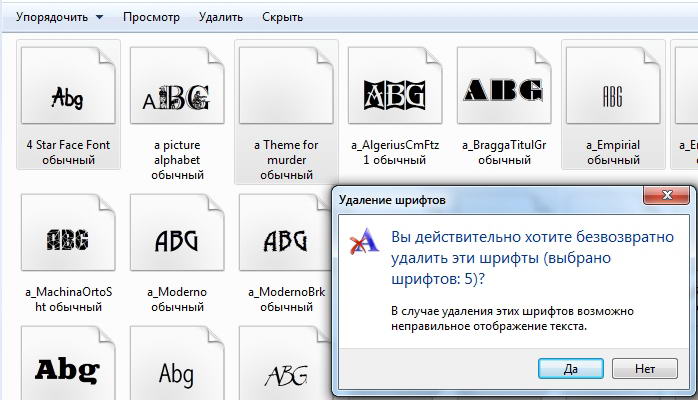Select the a_ModernoBrk font icon

click(285, 232)
